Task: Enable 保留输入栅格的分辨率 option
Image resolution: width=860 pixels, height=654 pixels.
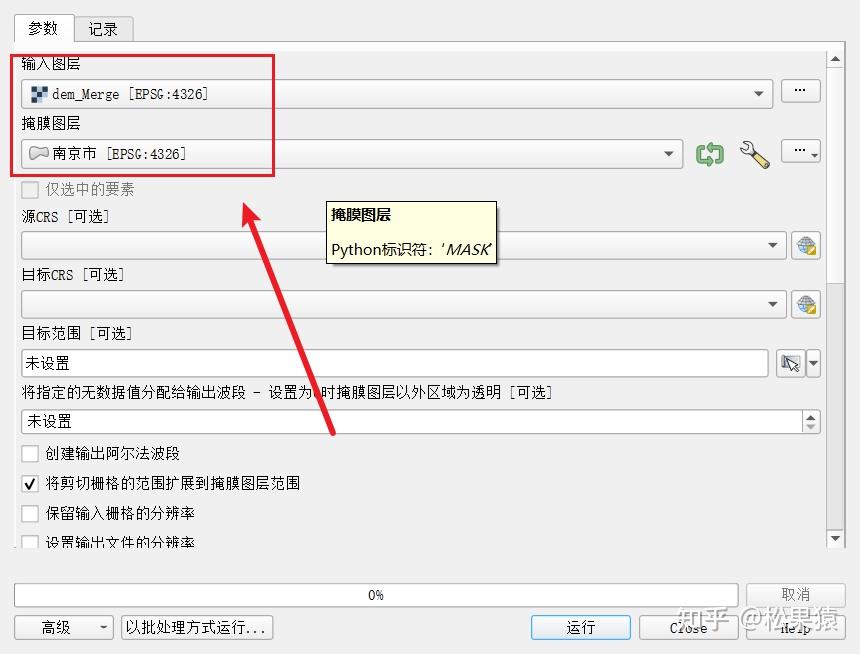Action: coord(31,513)
